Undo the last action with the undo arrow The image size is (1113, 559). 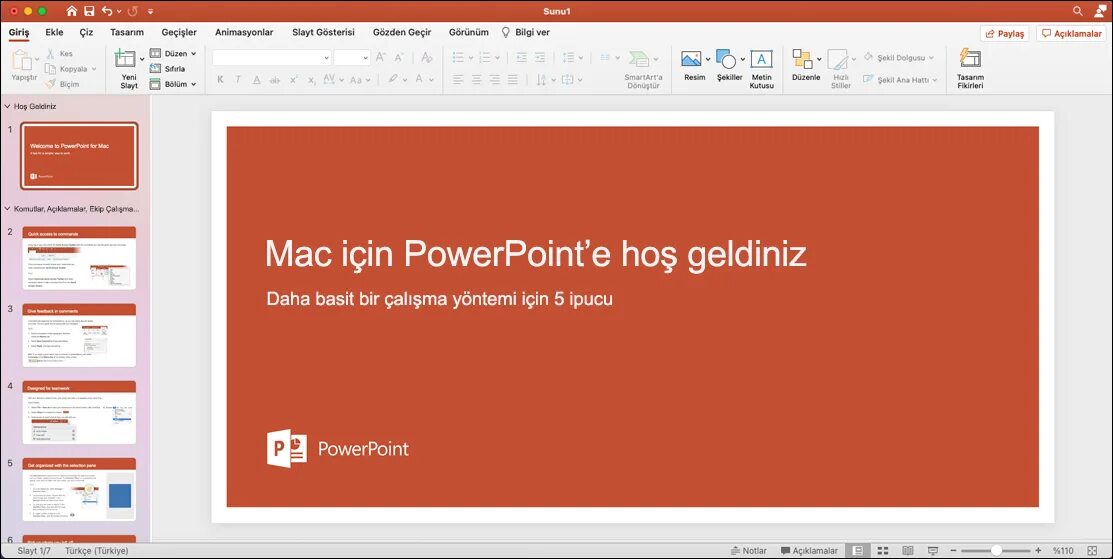pyautogui.click(x=106, y=11)
